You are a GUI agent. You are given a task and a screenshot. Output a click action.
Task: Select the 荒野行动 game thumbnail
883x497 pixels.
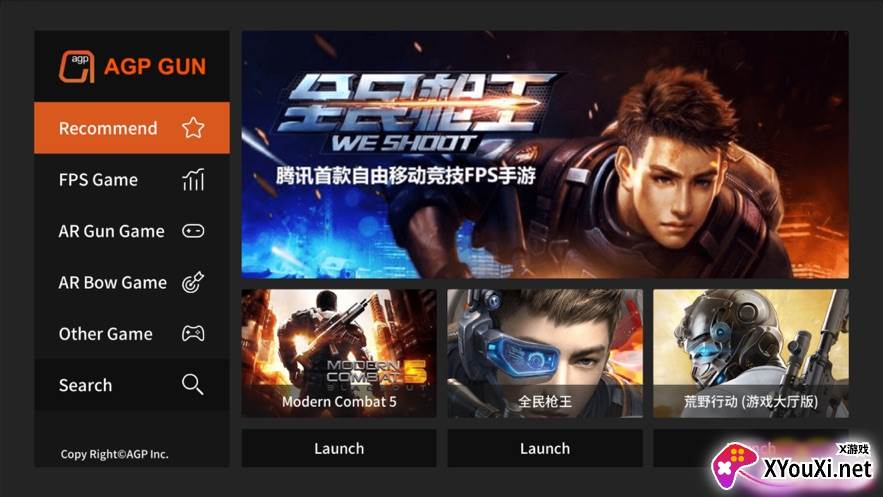(751, 353)
